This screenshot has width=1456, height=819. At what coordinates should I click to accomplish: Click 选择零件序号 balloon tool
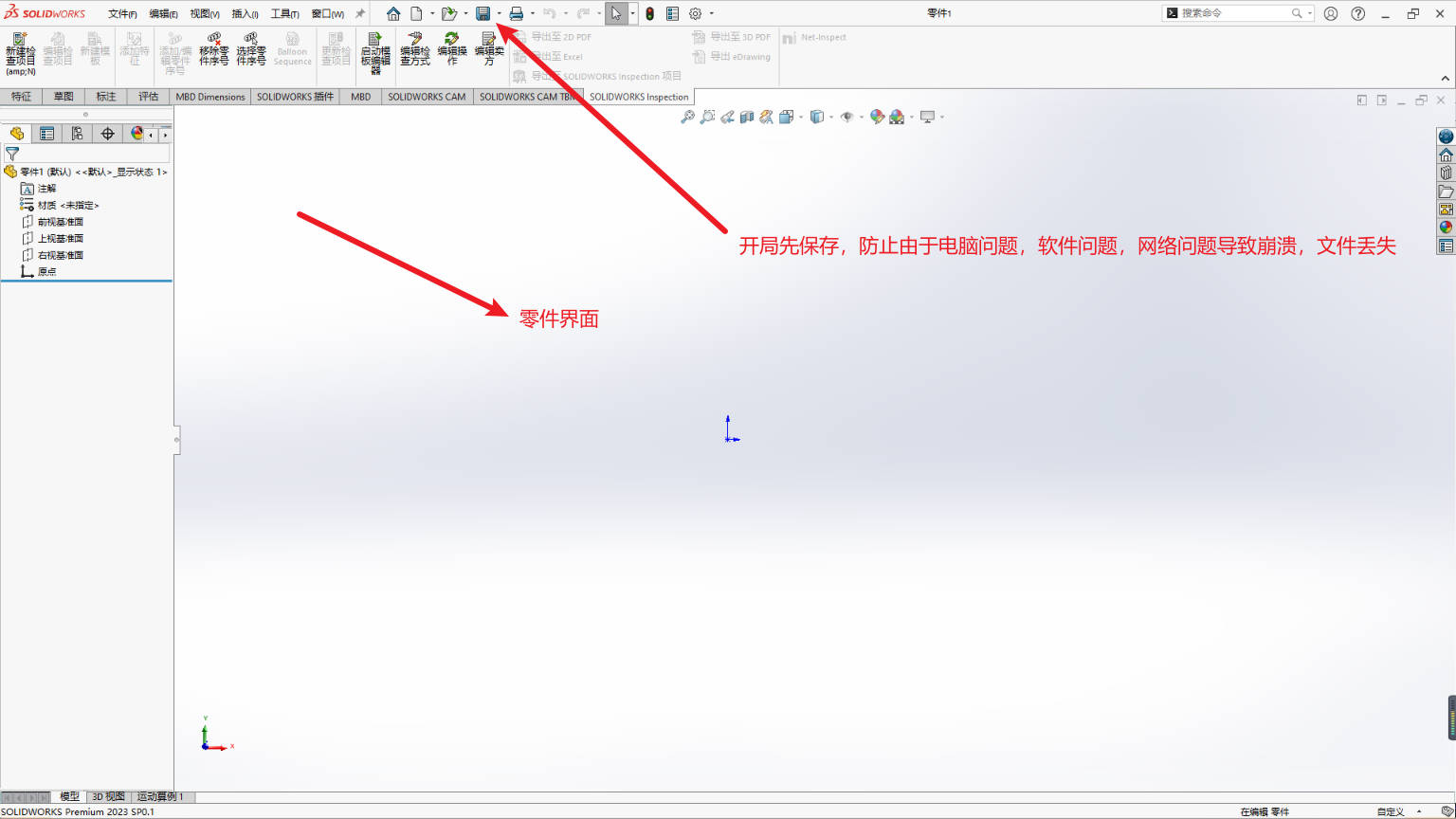[x=251, y=49]
